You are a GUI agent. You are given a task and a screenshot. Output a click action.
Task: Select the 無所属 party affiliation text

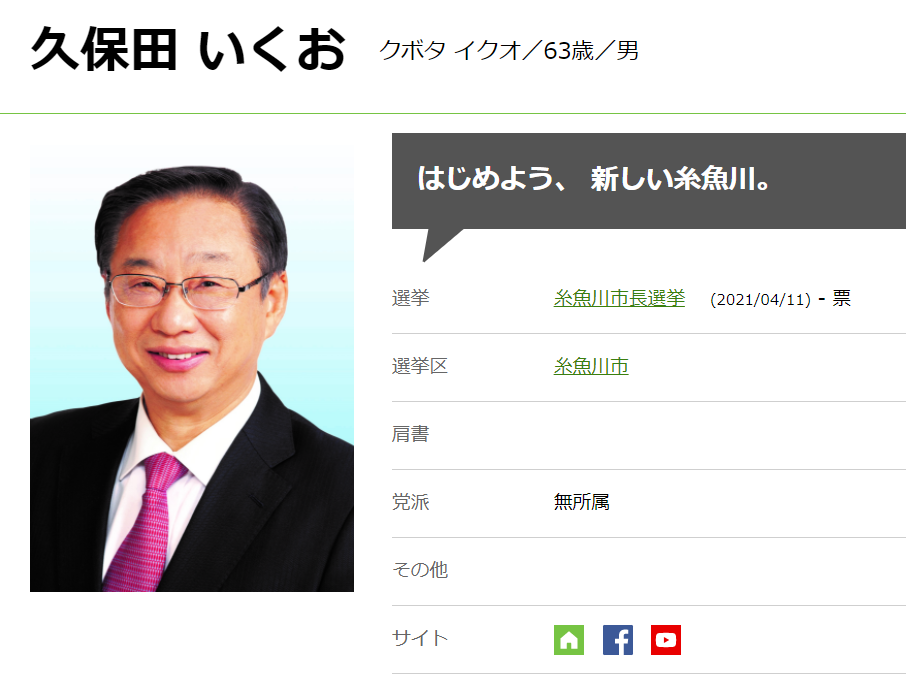[582, 502]
